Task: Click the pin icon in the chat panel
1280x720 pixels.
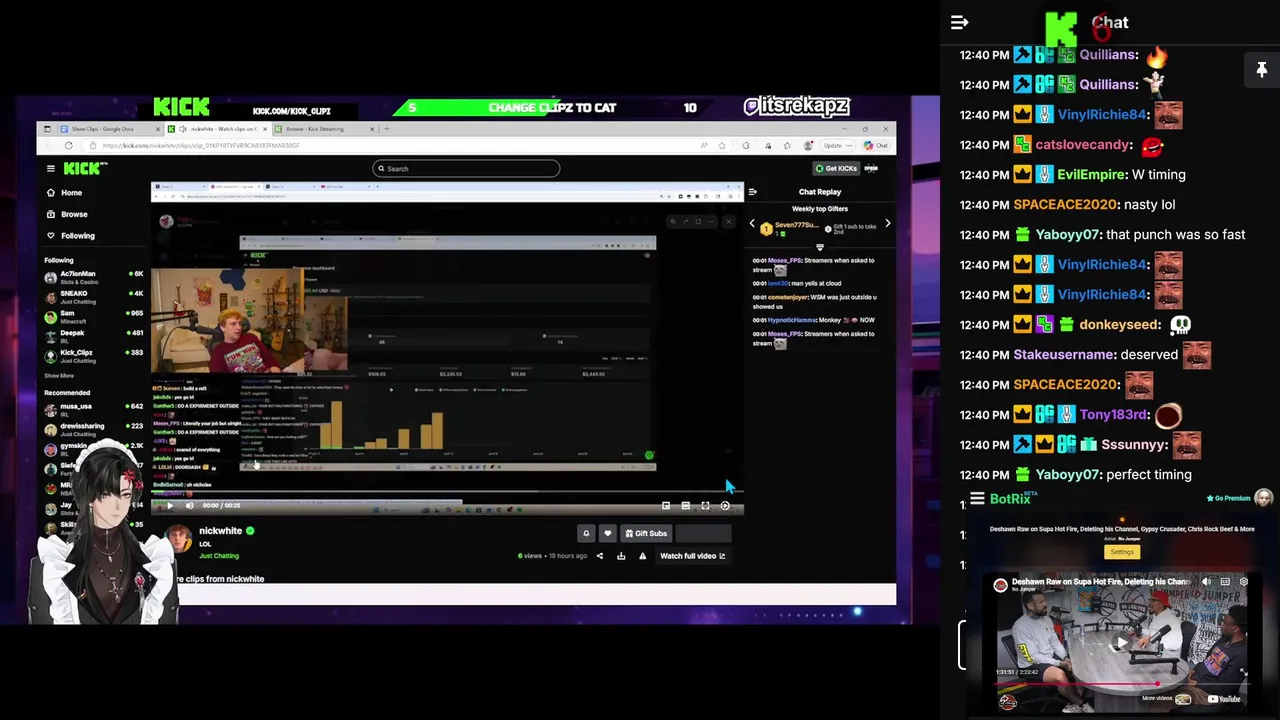Action: 1262,69
